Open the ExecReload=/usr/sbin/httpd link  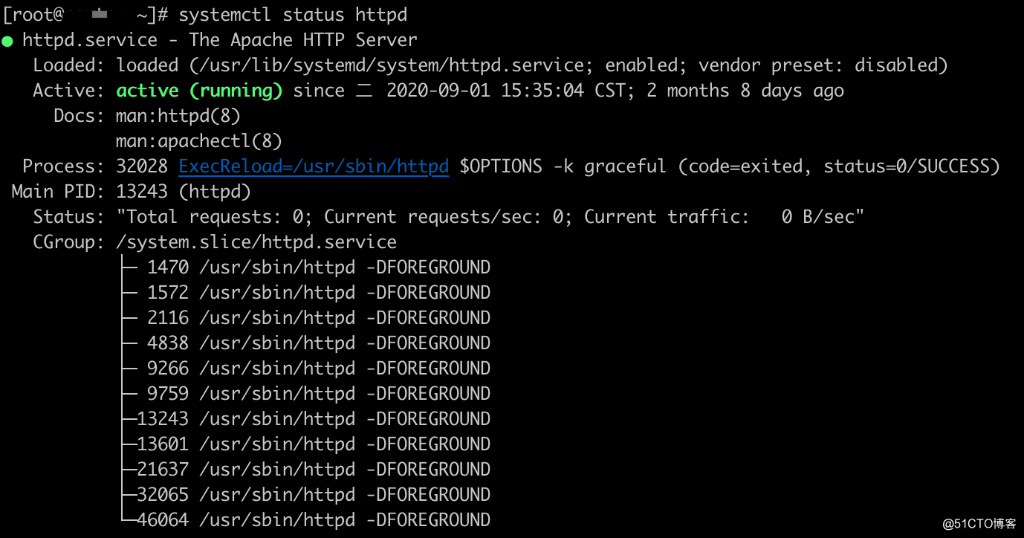[x=313, y=166]
